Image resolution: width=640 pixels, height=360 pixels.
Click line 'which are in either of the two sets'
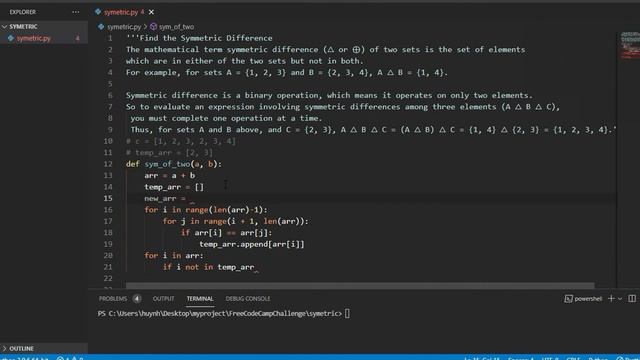pyautogui.click(x=244, y=61)
